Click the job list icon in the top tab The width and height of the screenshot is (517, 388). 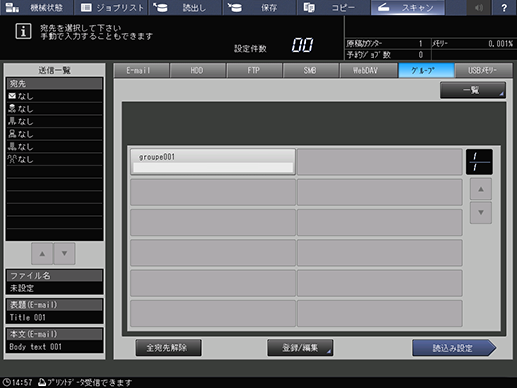coord(86,7)
